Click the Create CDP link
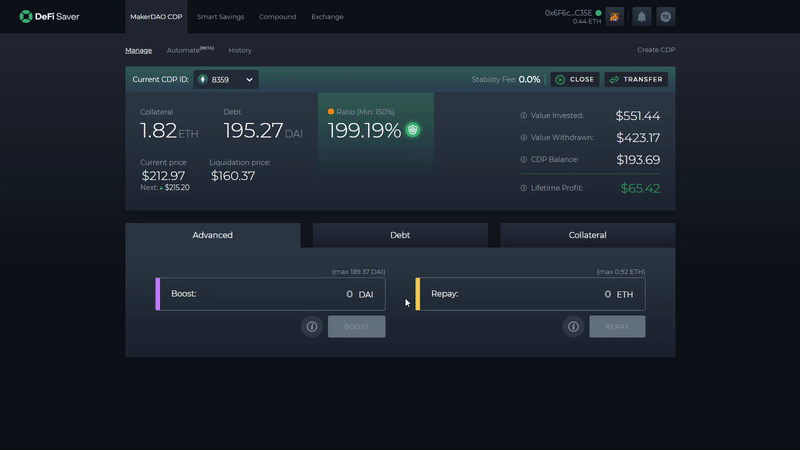This screenshot has width=800, height=450. pyautogui.click(x=656, y=49)
